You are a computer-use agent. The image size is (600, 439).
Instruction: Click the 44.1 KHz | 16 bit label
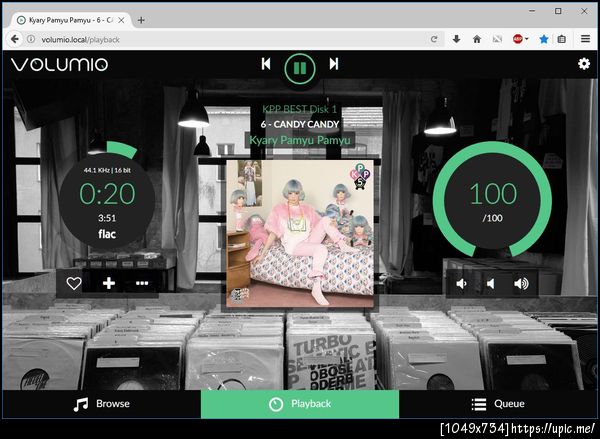point(107,170)
